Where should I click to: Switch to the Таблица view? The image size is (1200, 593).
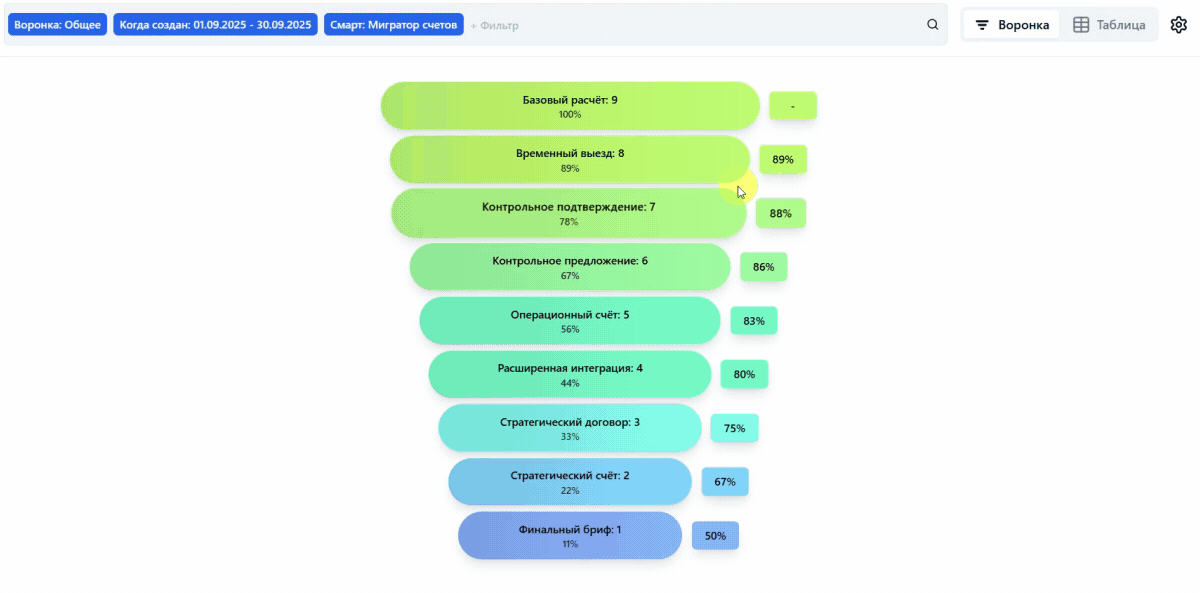1109,25
